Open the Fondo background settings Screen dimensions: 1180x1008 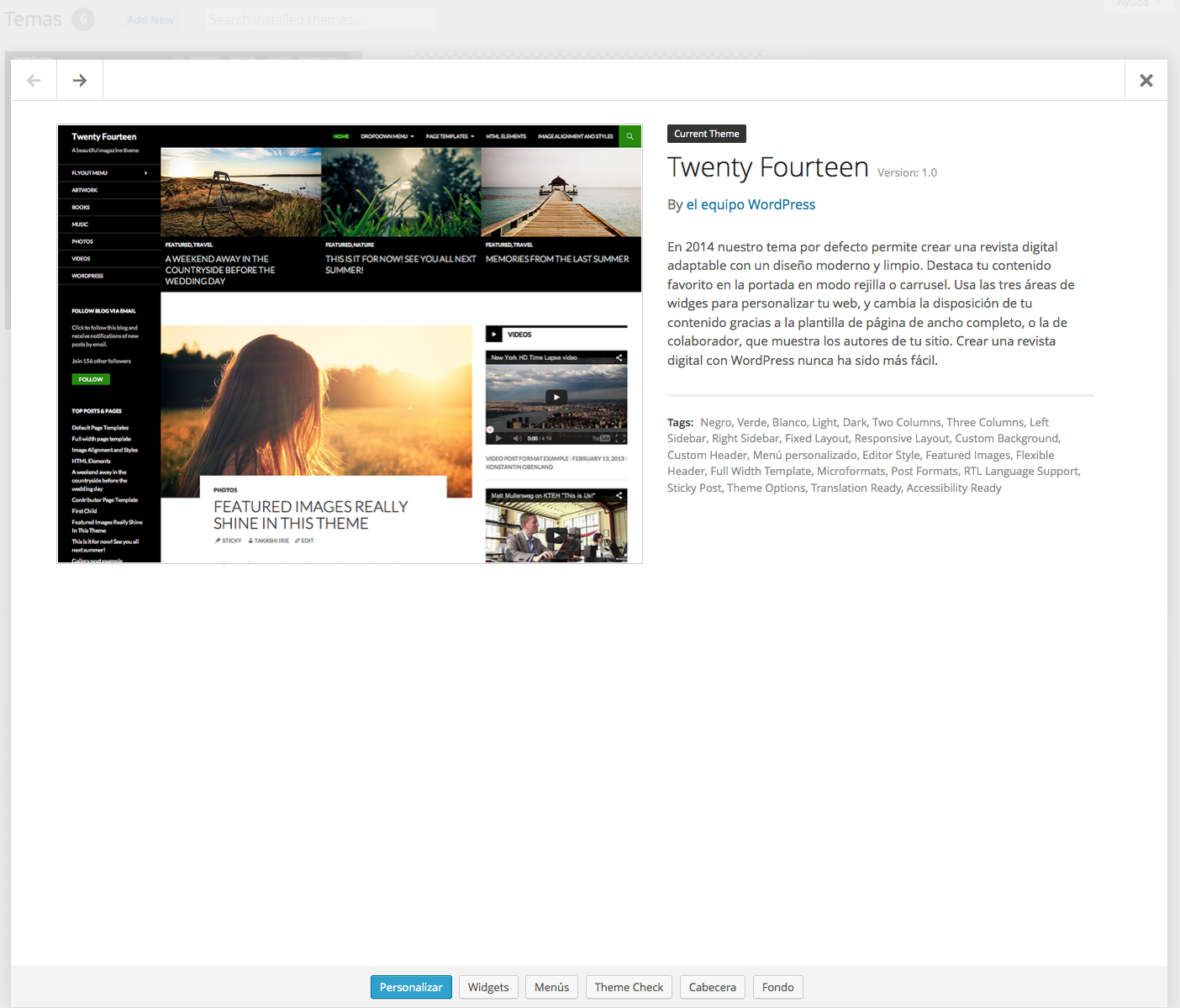[x=777, y=987]
